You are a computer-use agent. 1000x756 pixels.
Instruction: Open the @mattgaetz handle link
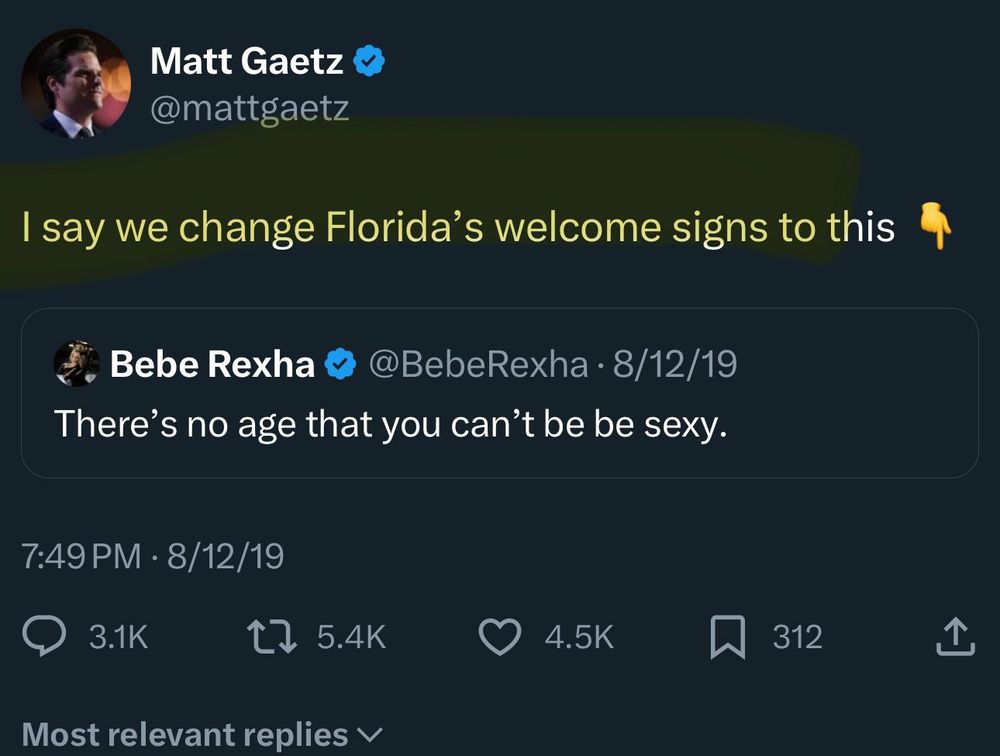click(x=249, y=107)
